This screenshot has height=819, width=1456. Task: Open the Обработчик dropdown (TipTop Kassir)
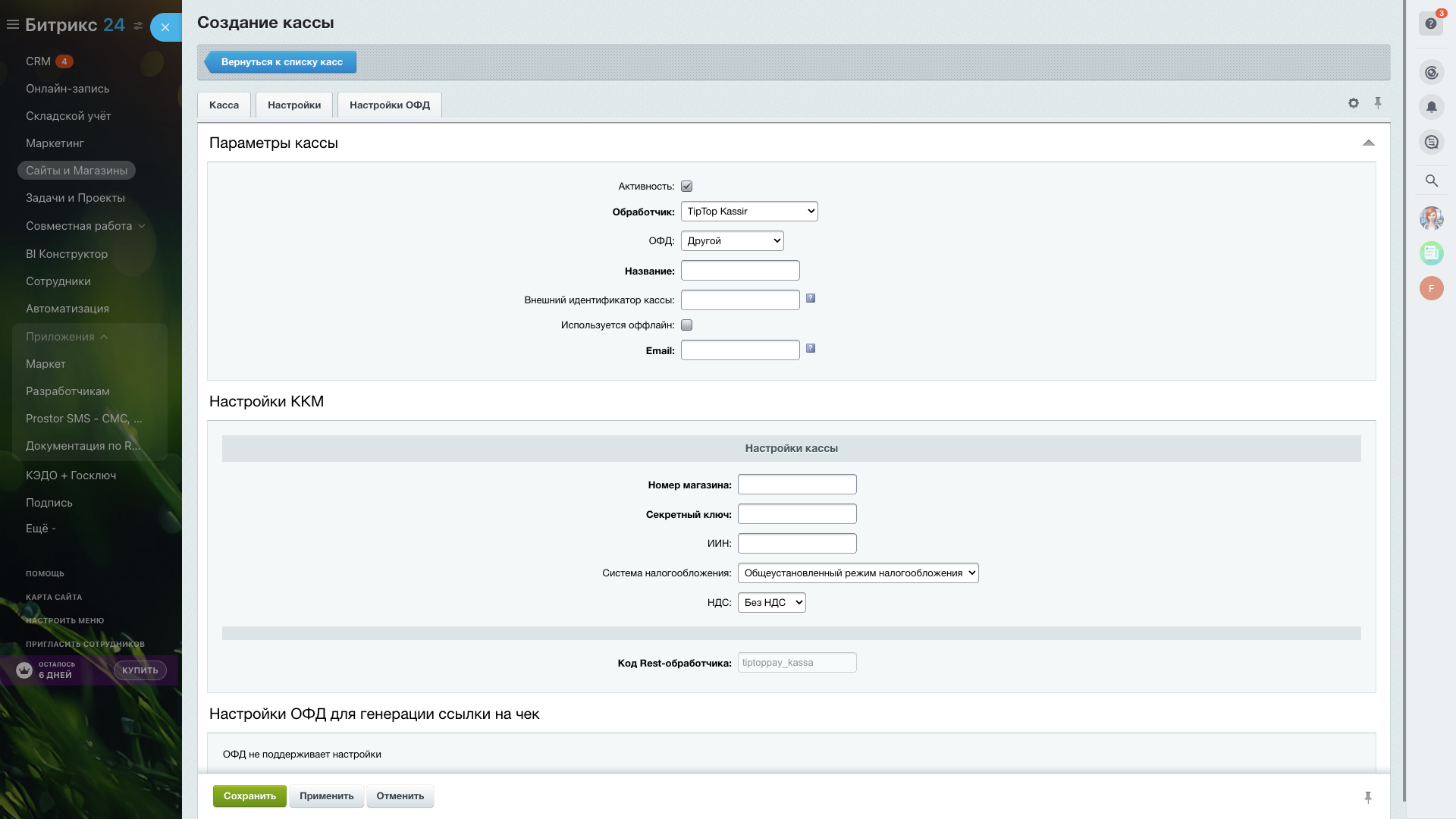tap(748, 212)
